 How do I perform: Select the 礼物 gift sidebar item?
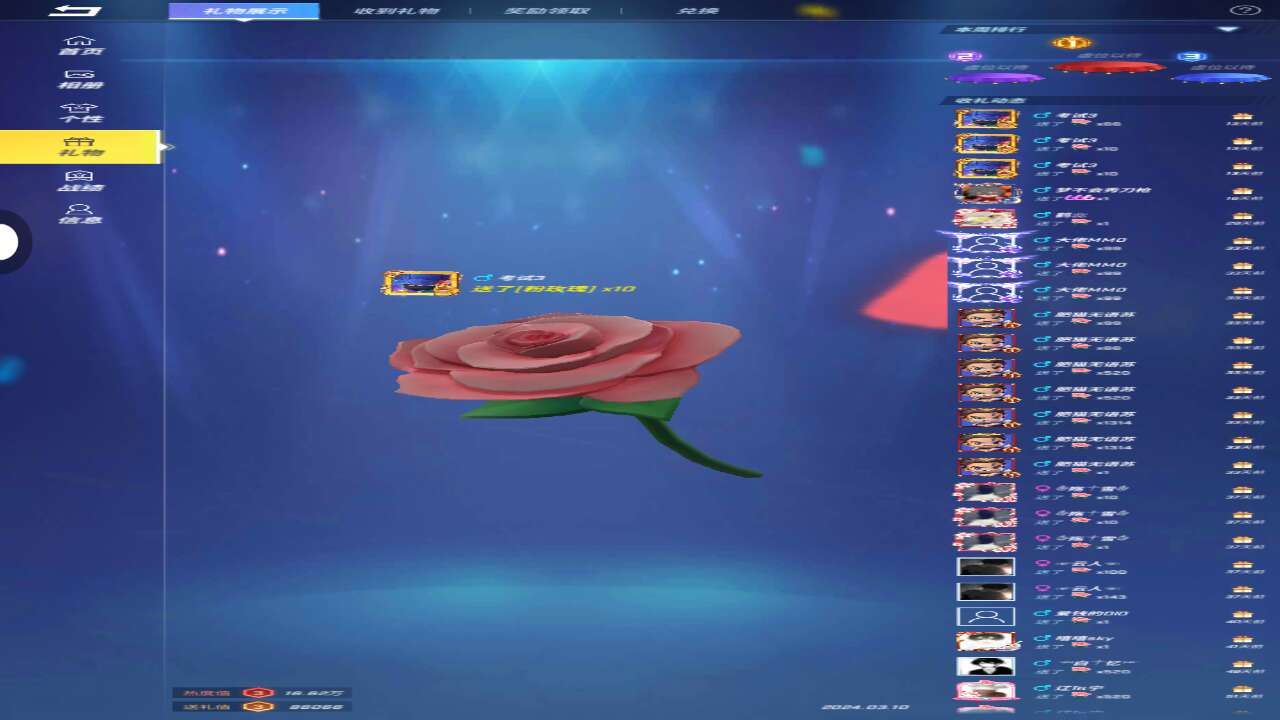coord(80,147)
